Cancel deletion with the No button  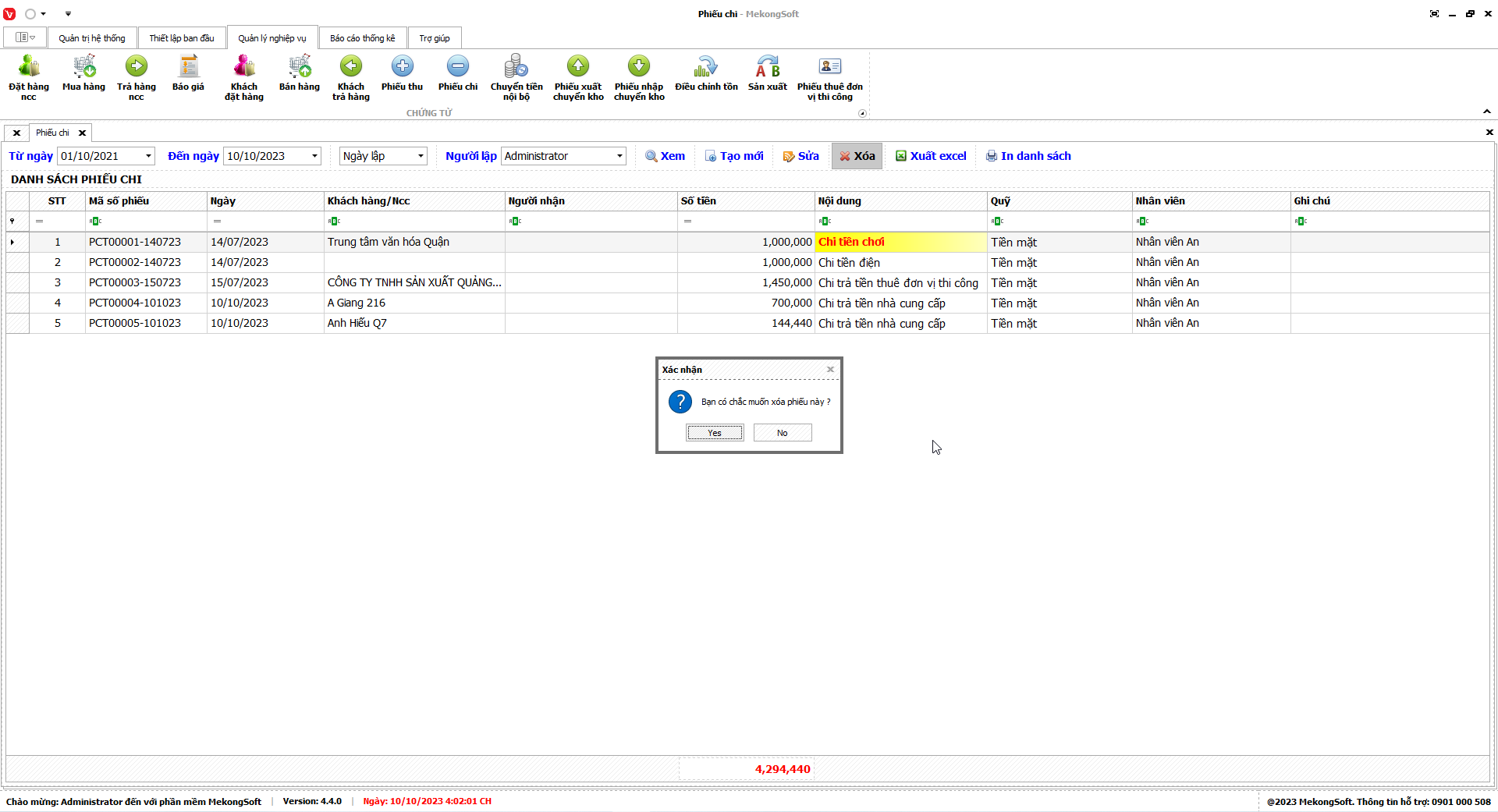click(x=783, y=433)
